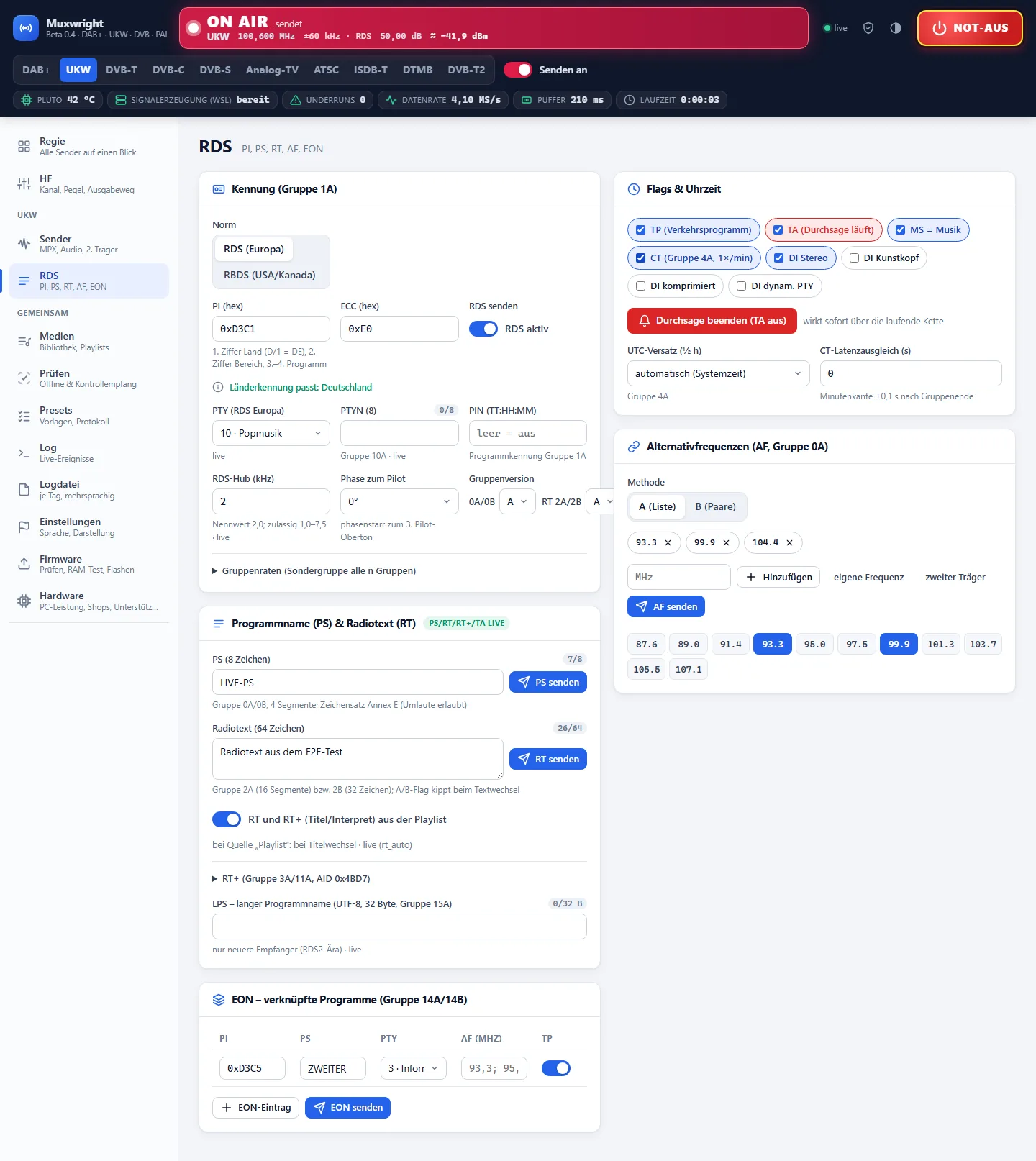The image size is (1036, 1161).
Task: Open the UTC-Versatz automatisch dropdown
Action: [x=719, y=373]
